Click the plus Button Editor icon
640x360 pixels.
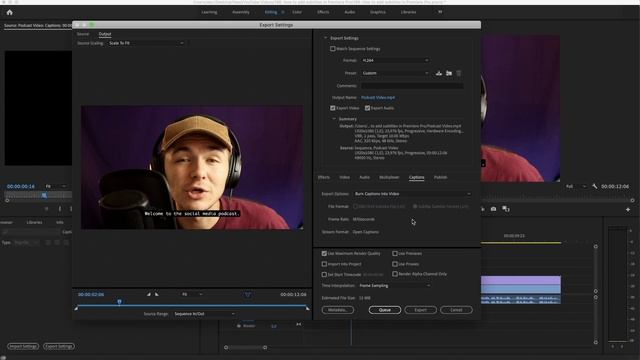pos(628,209)
